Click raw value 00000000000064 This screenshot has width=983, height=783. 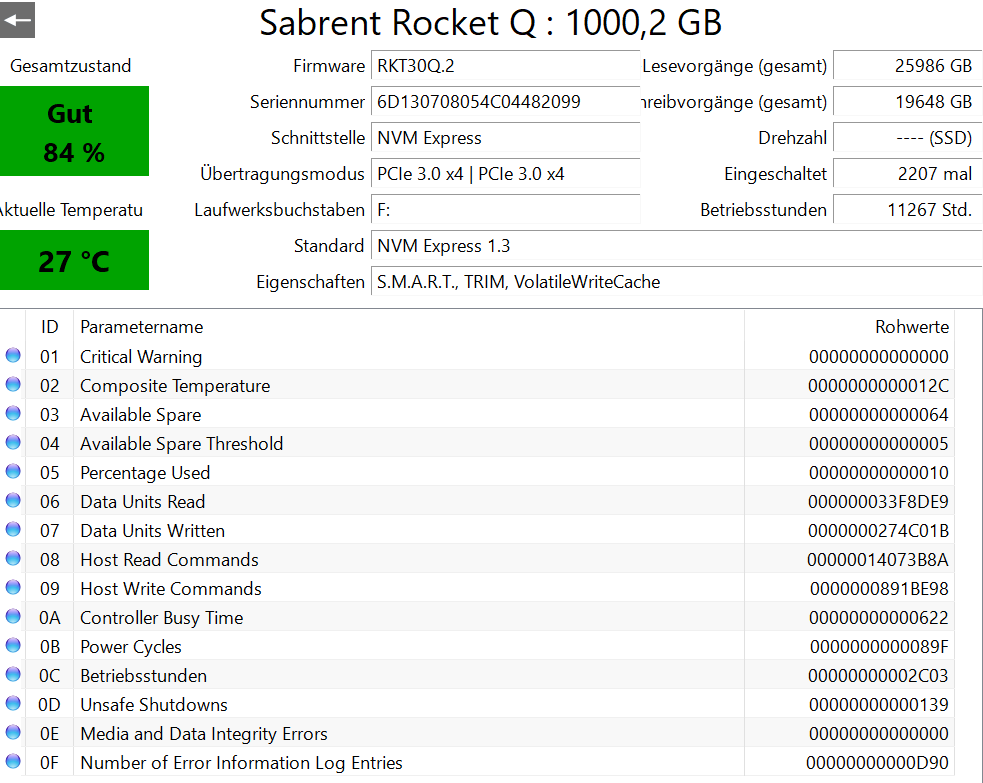[878, 415]
